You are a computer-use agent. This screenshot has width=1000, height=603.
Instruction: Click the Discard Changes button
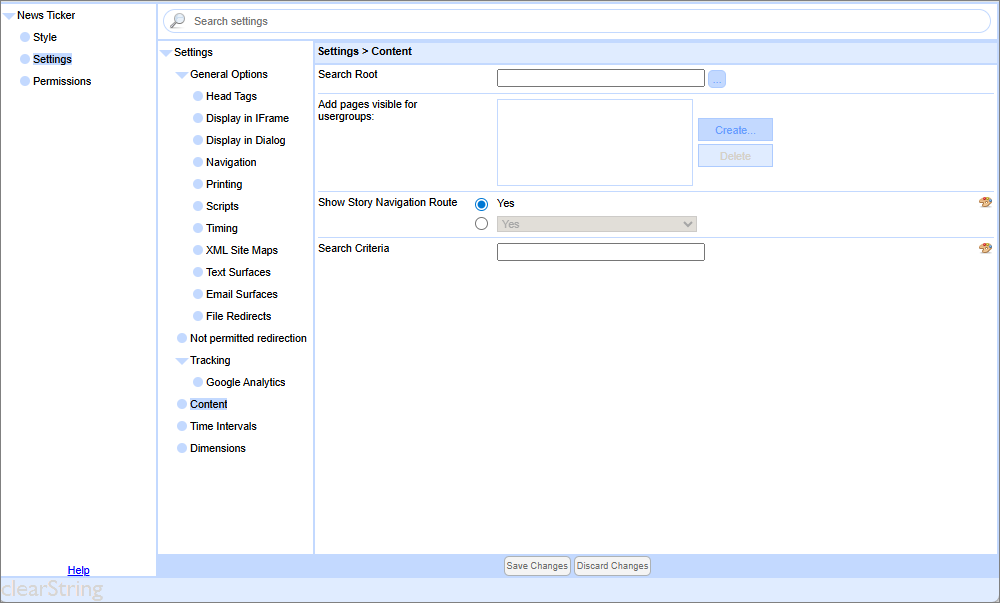pyautogui.click(x=612, y=566)
